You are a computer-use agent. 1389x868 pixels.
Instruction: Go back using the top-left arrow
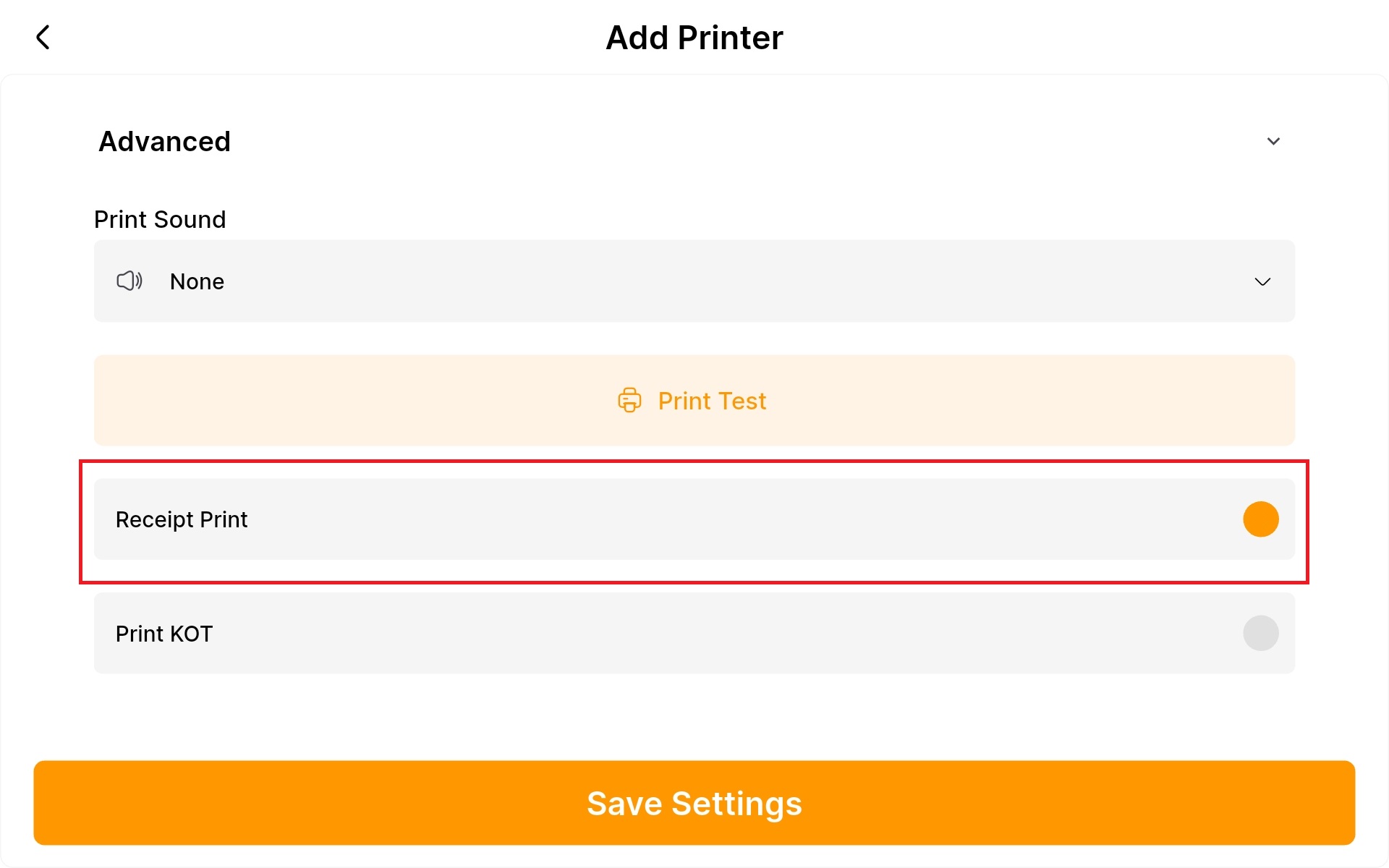(43, 38)
